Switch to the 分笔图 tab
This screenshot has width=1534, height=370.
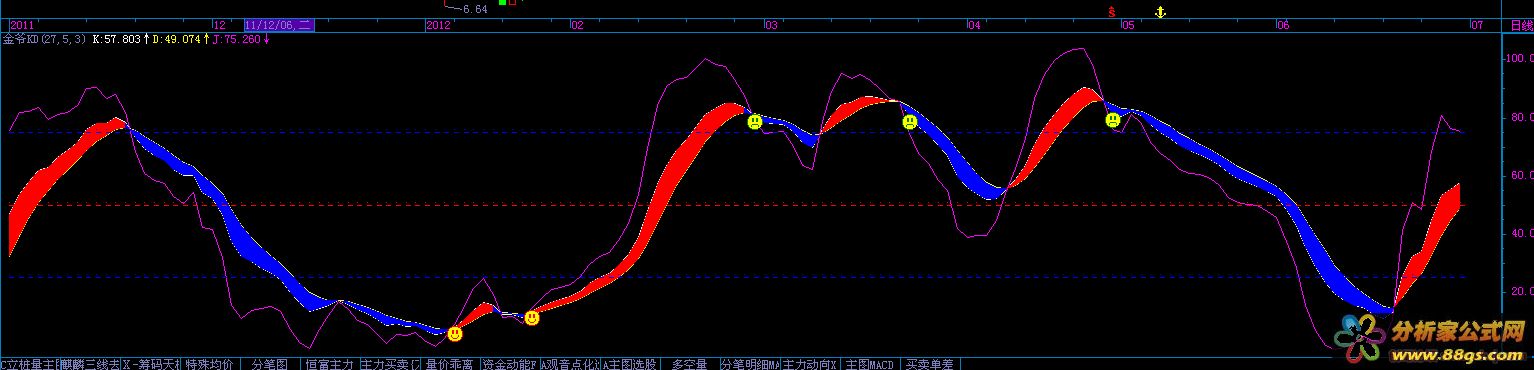pos(269,364)
